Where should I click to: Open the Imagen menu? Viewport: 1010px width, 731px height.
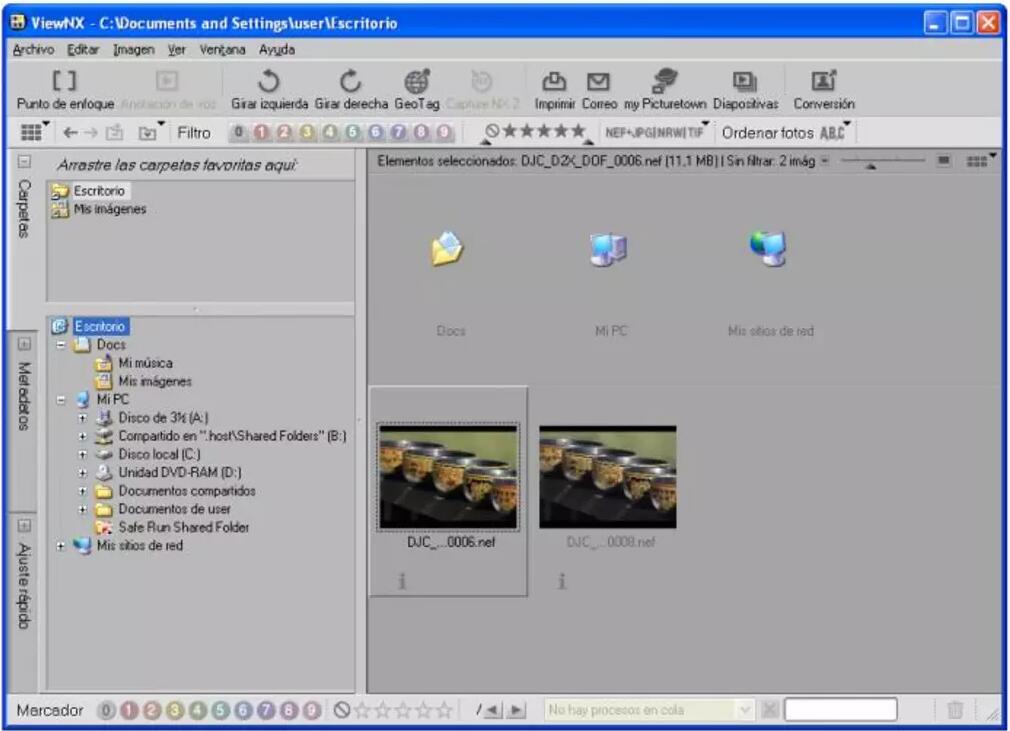[x=133, y=50]
